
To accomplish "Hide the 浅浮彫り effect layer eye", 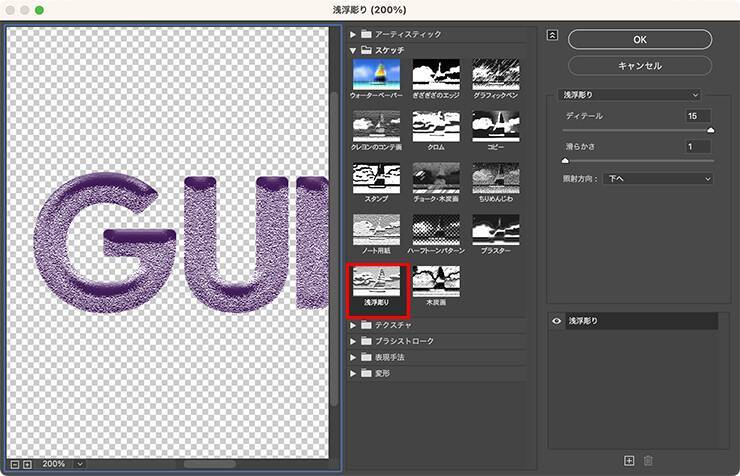I will 558,321.
